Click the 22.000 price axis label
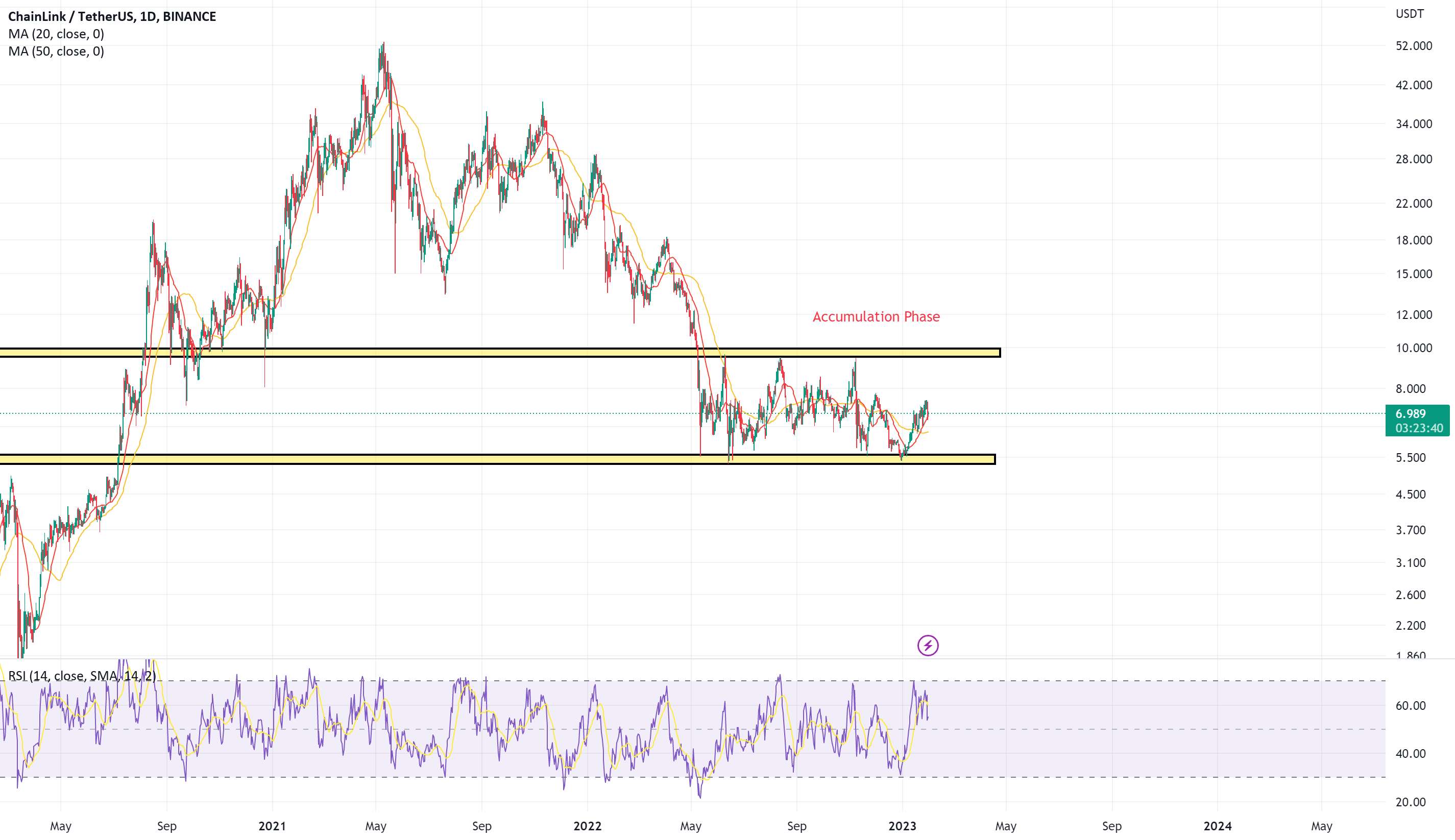1455x840 pixels. click(x=1414, y=204)
